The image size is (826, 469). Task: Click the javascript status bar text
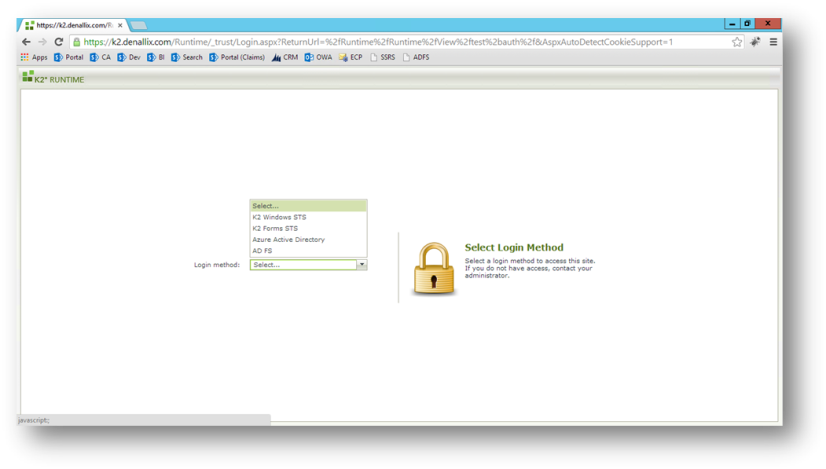tap(34, 420)
